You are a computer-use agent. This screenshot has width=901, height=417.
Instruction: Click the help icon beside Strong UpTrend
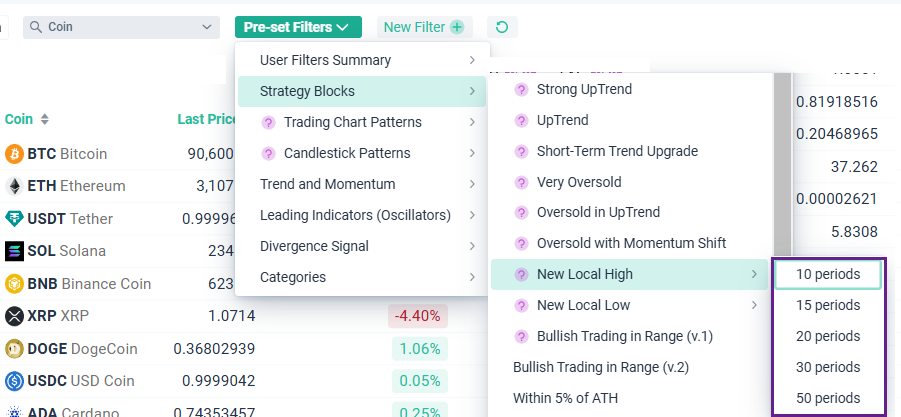click(x=520, y=89)
